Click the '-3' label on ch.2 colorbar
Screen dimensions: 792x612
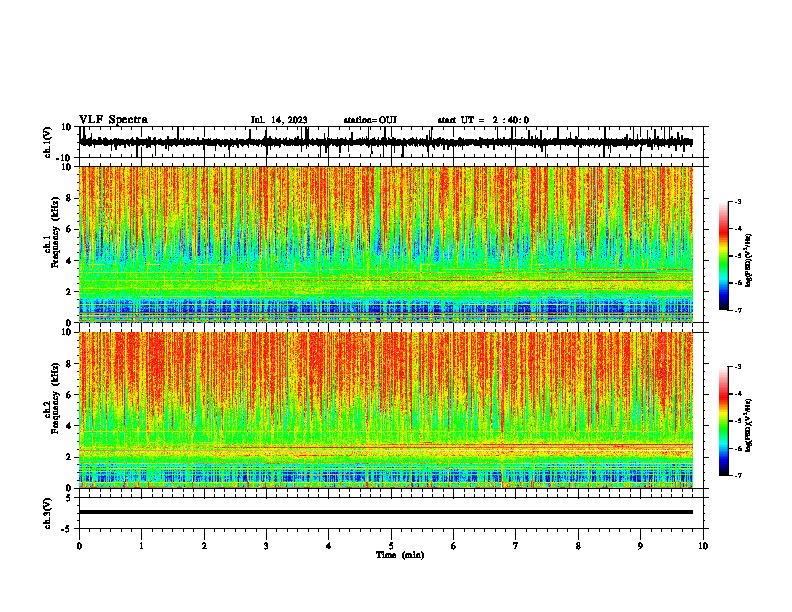pyautogui.click(x=738, y=367)
